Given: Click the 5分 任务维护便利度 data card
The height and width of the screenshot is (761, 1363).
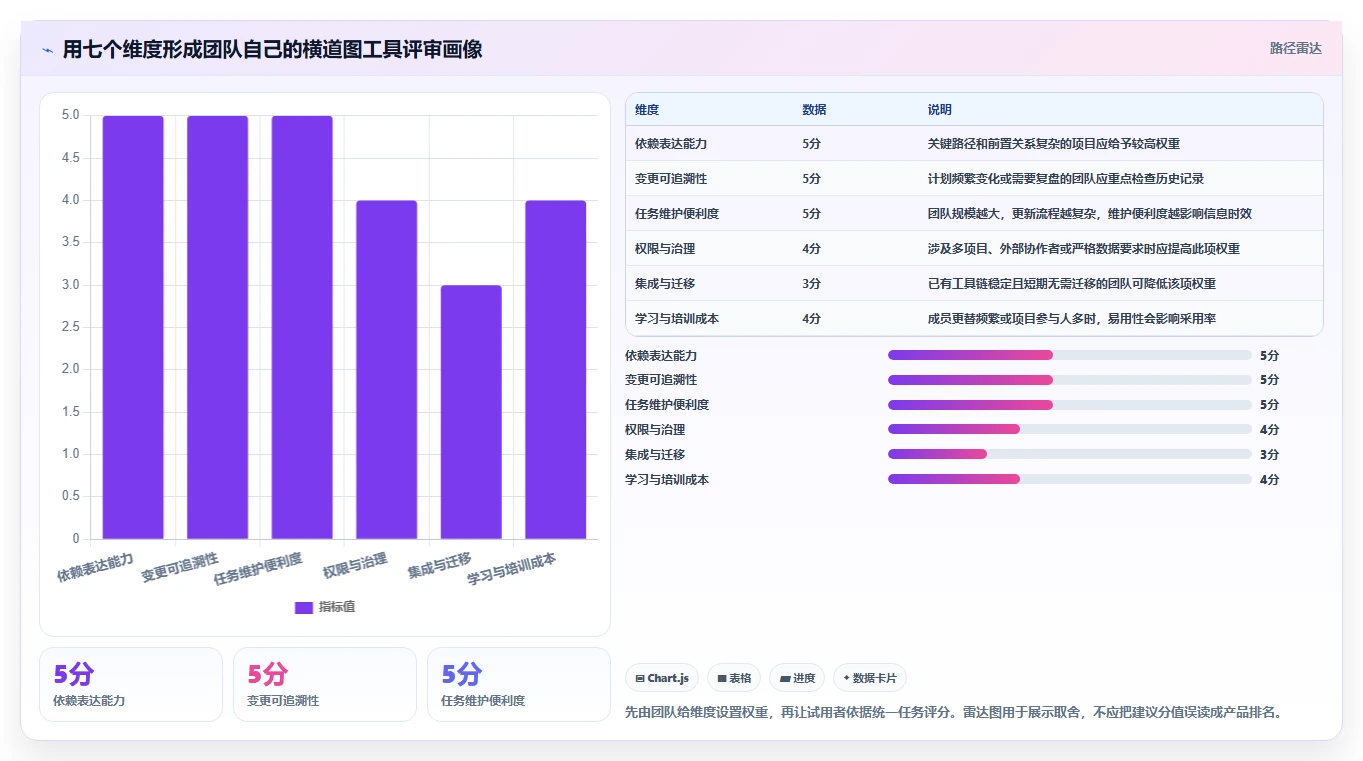Looking at the screenshot, I should point(519,684).
